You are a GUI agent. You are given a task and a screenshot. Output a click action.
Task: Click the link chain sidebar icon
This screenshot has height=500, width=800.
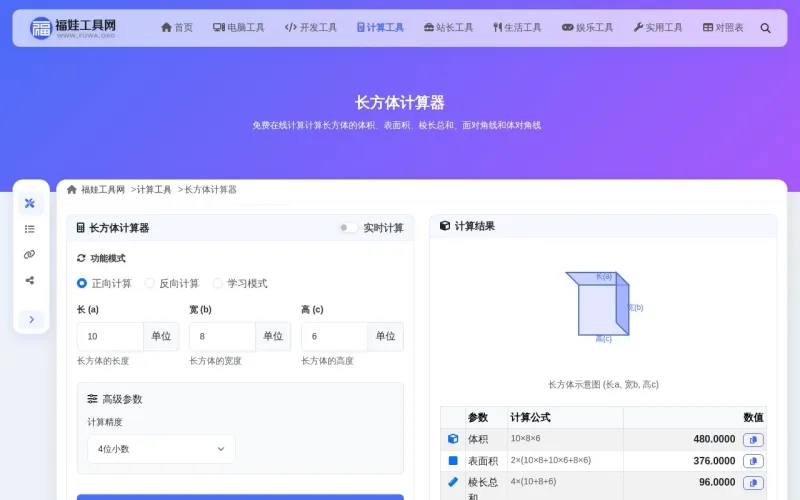pos(30,255)
